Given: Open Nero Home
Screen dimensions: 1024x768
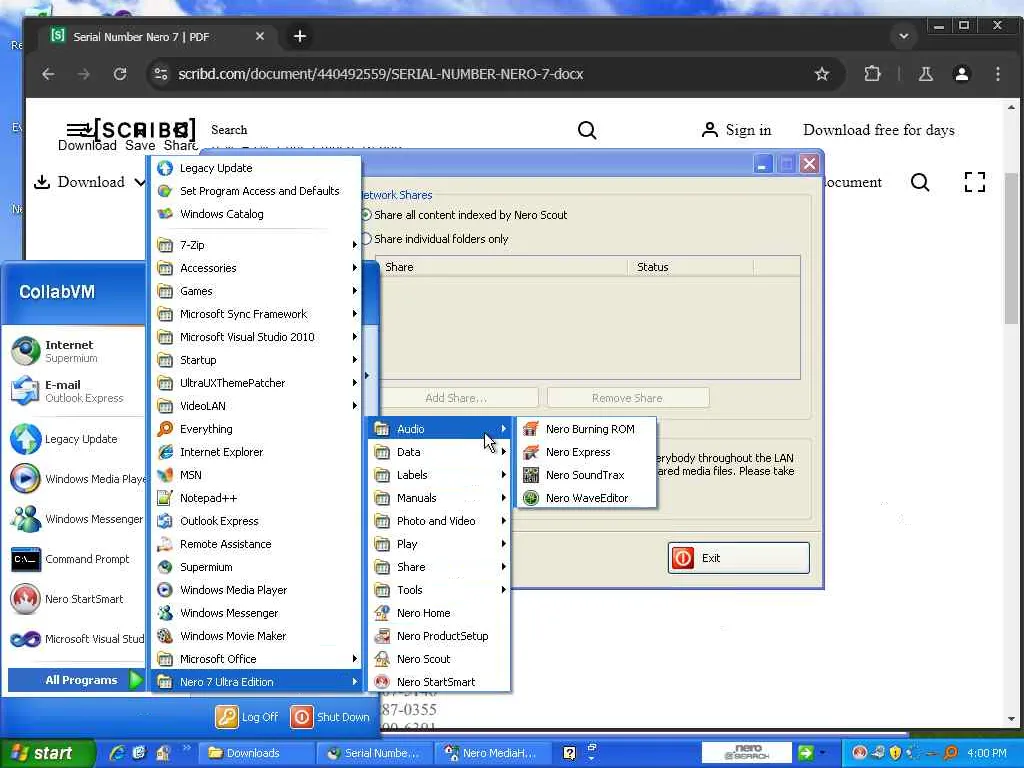Looking at the screenshot, I should [438, 613].
